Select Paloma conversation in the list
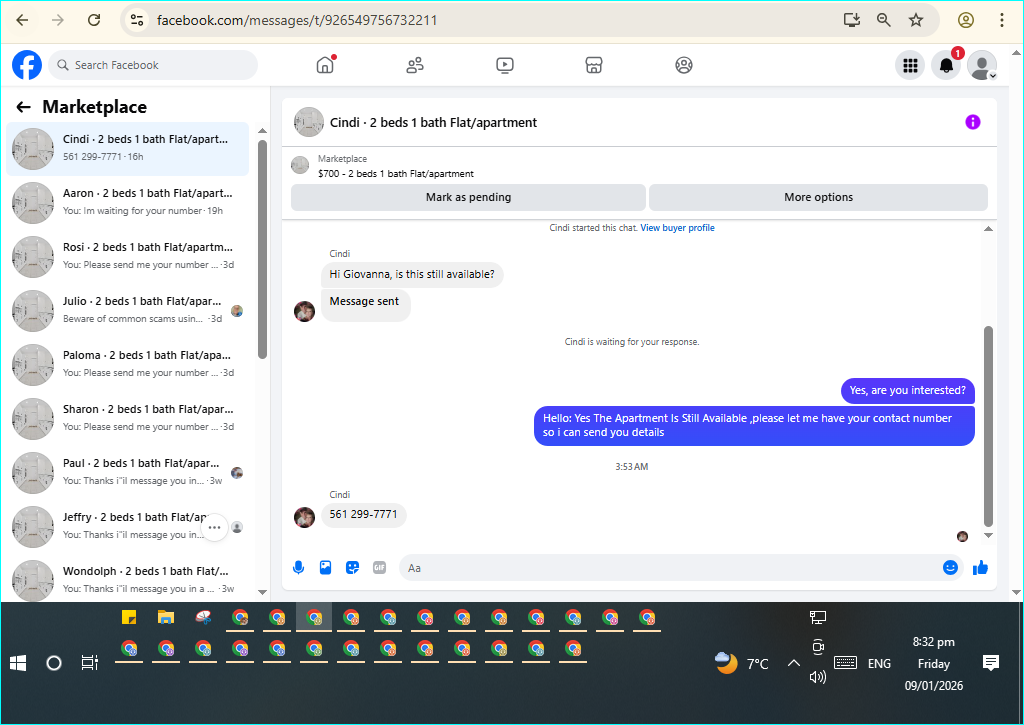The image size is (1024, 725). [128, 364]
